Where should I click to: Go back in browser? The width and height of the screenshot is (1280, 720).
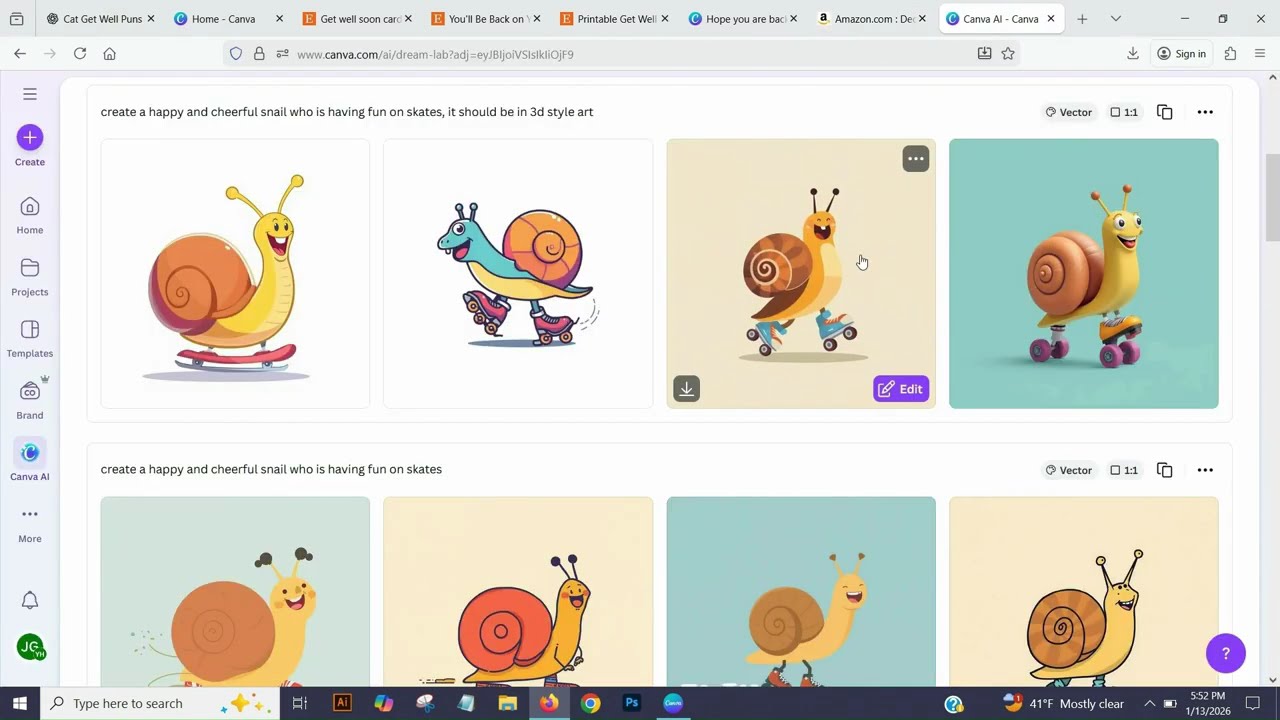click(20, 54)
